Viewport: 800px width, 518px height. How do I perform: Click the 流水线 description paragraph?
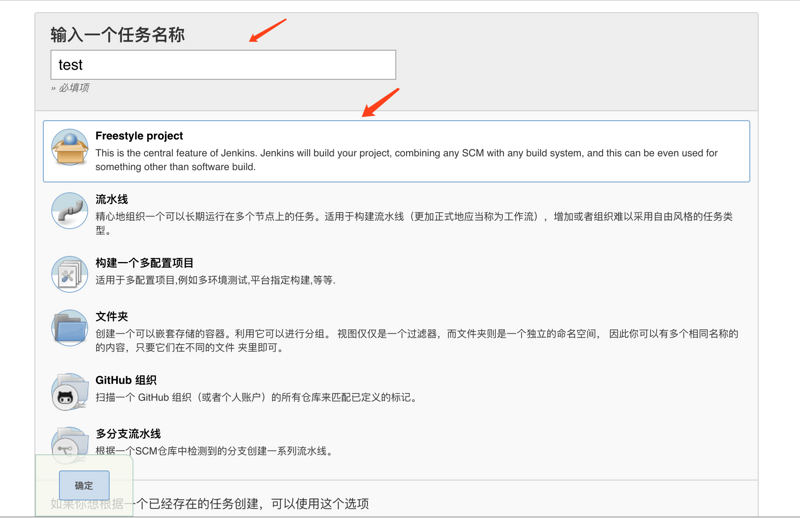tap(414, 223)
